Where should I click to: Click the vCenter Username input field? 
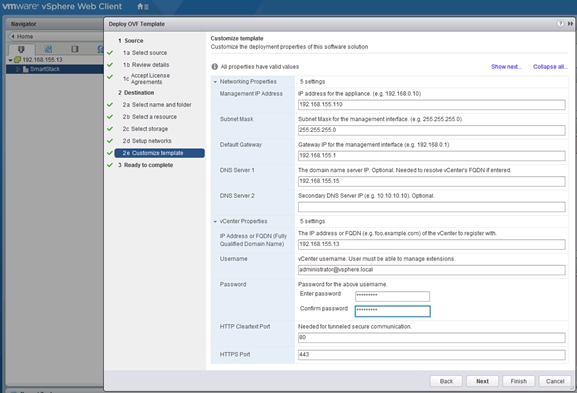(x=431, y=270)
